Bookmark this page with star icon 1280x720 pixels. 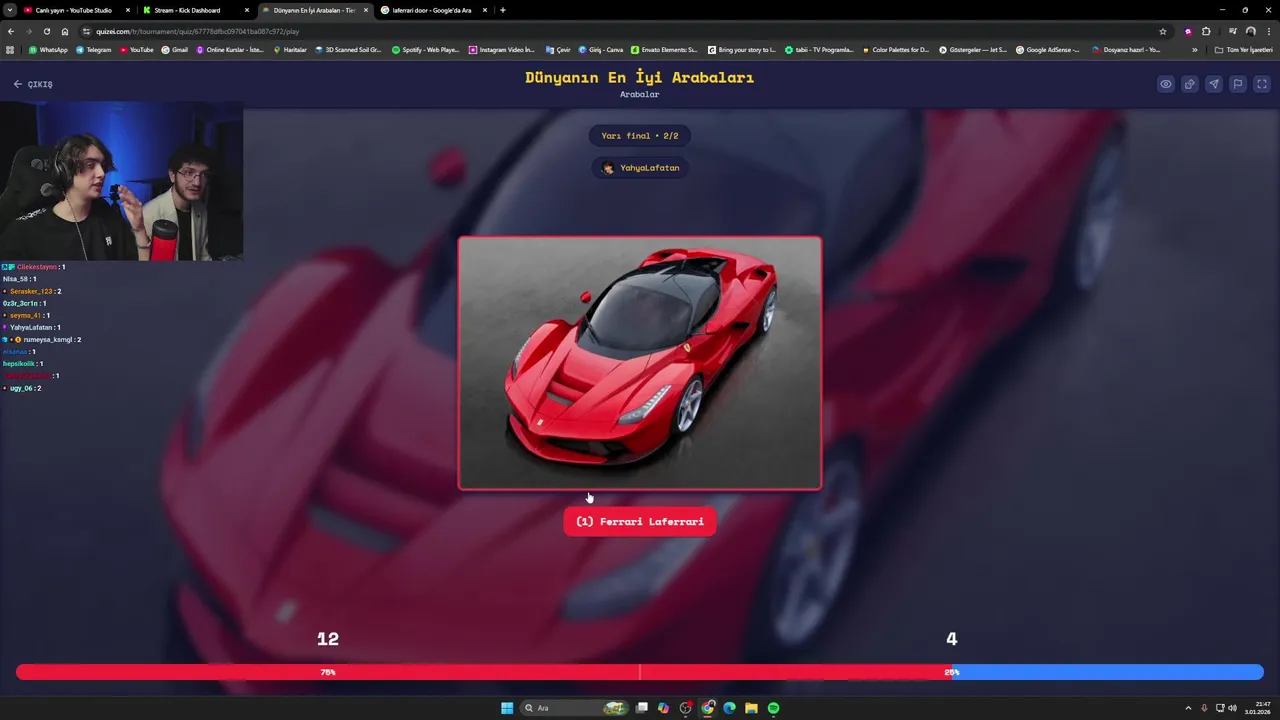coord(1163,31)
